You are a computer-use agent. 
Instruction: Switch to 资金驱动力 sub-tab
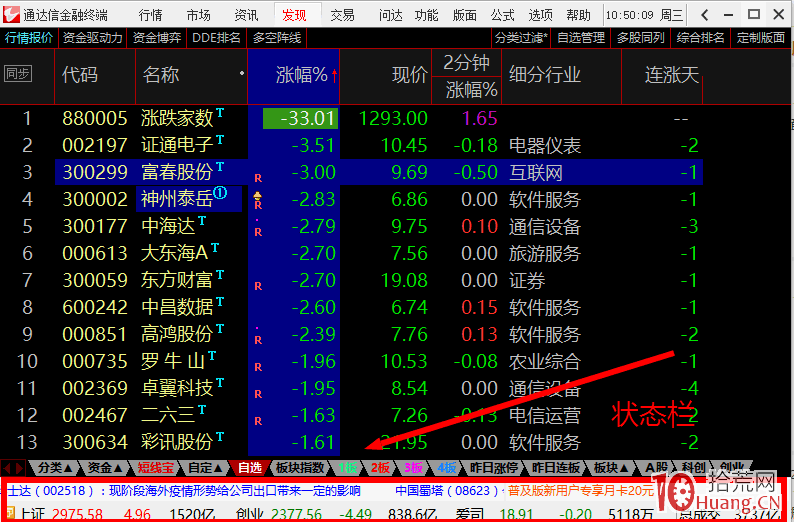(x=93, y=38)
